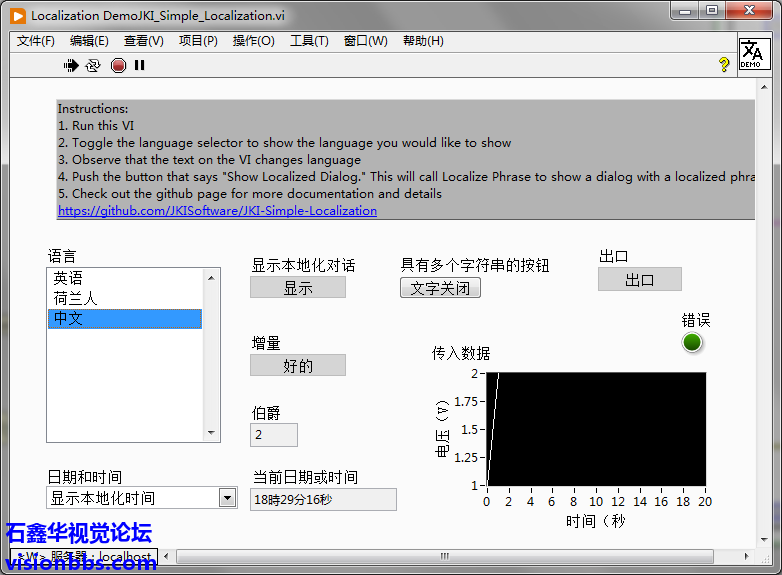Open the 文件(F) menu
Image resolution: width=782 pixels, height=575 pixels.
point(36,41)
